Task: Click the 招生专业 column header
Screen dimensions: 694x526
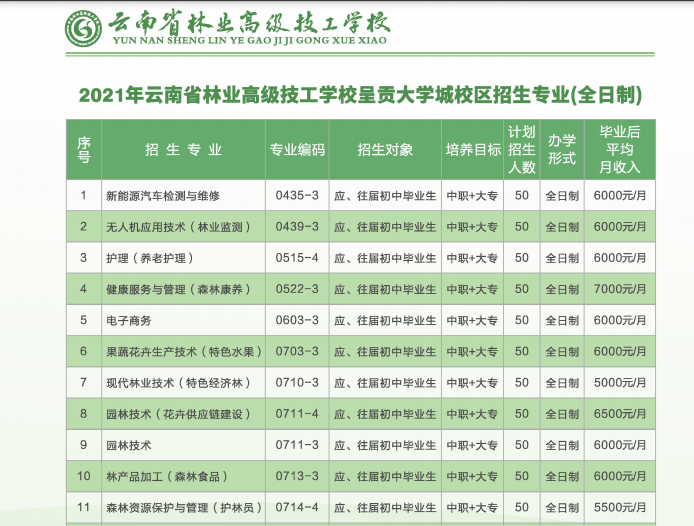Action: click(x=183, y=150)
